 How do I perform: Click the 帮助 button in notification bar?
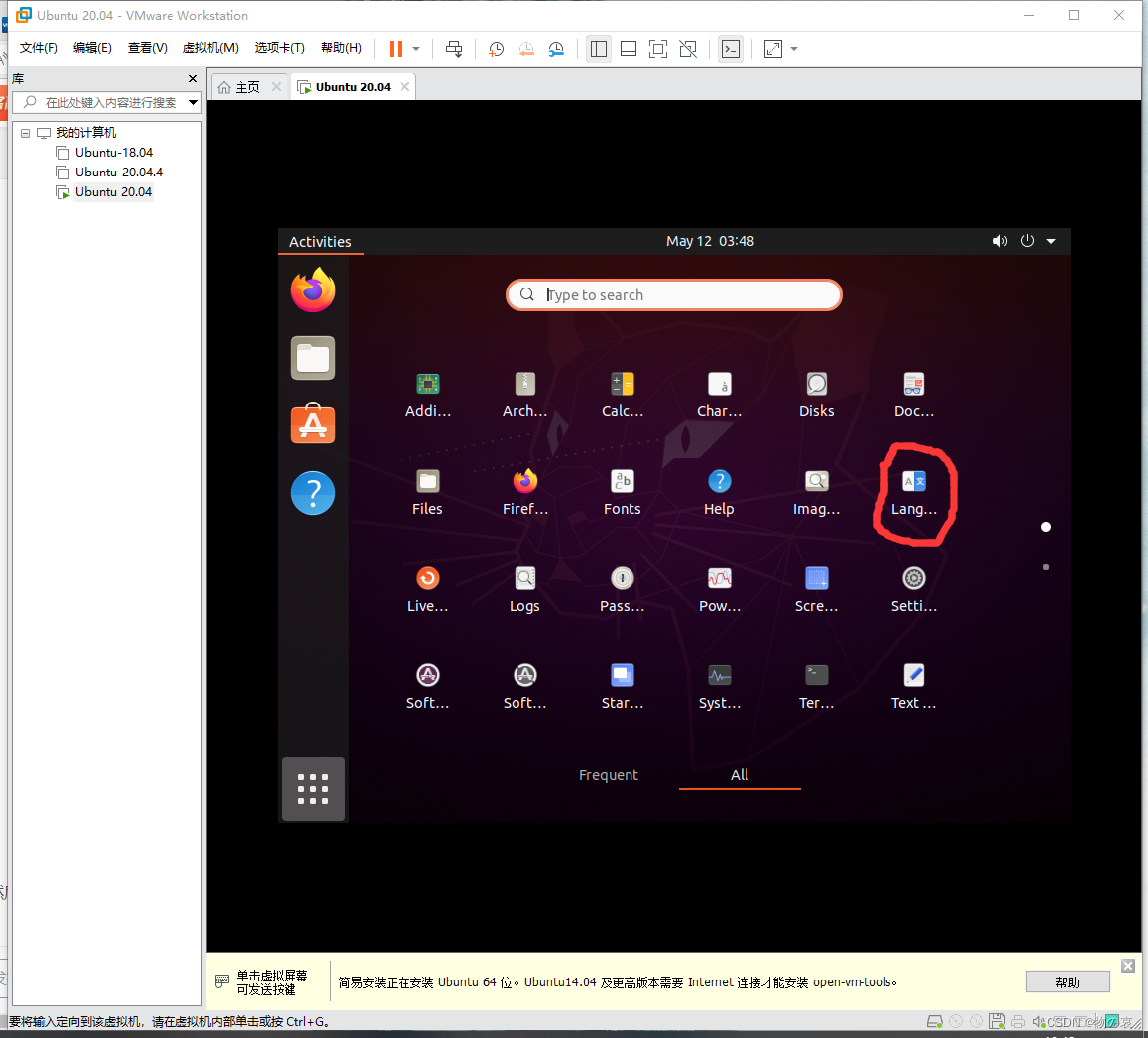(1068, 982)
